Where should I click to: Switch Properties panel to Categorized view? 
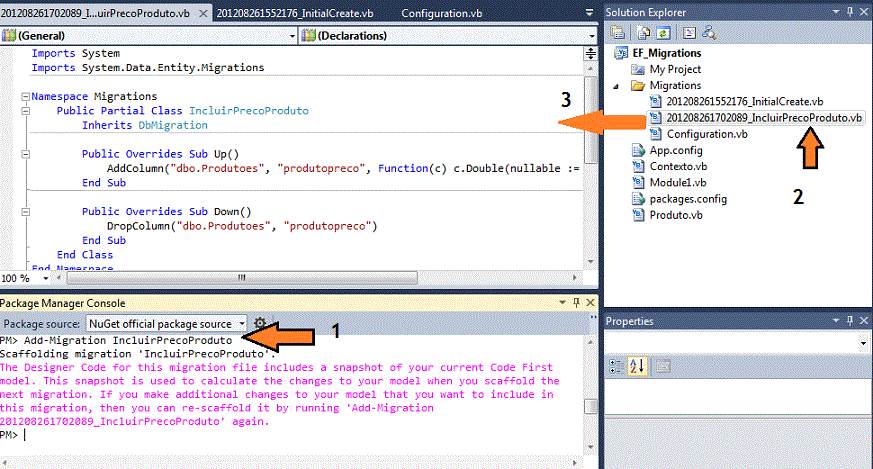tap(615, 366)
